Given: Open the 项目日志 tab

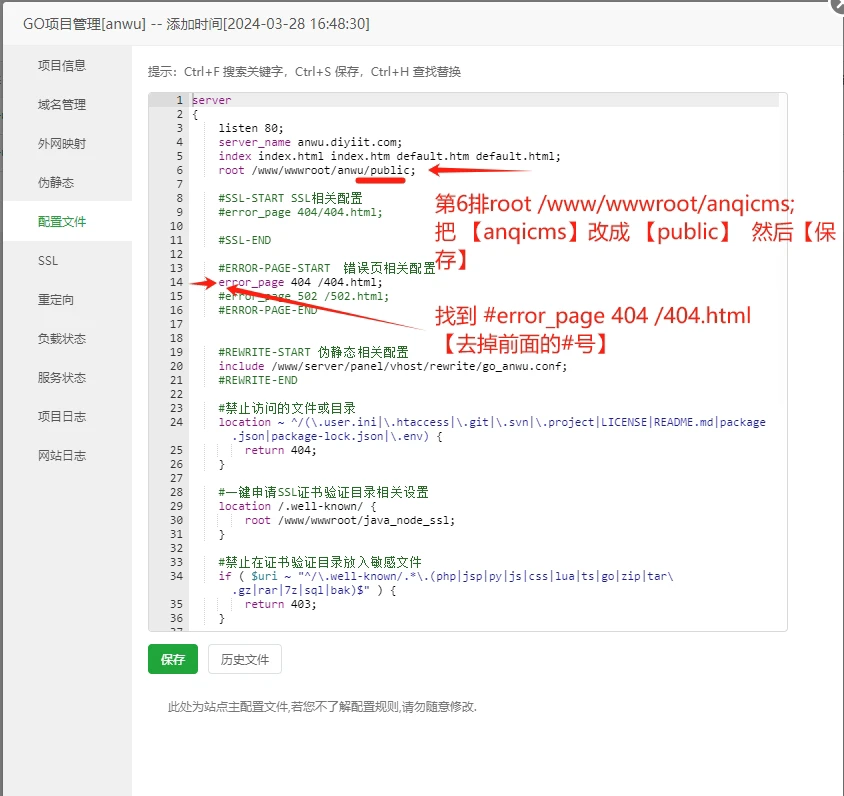Looking at the screenshot, I should click(x=62, y=417).
